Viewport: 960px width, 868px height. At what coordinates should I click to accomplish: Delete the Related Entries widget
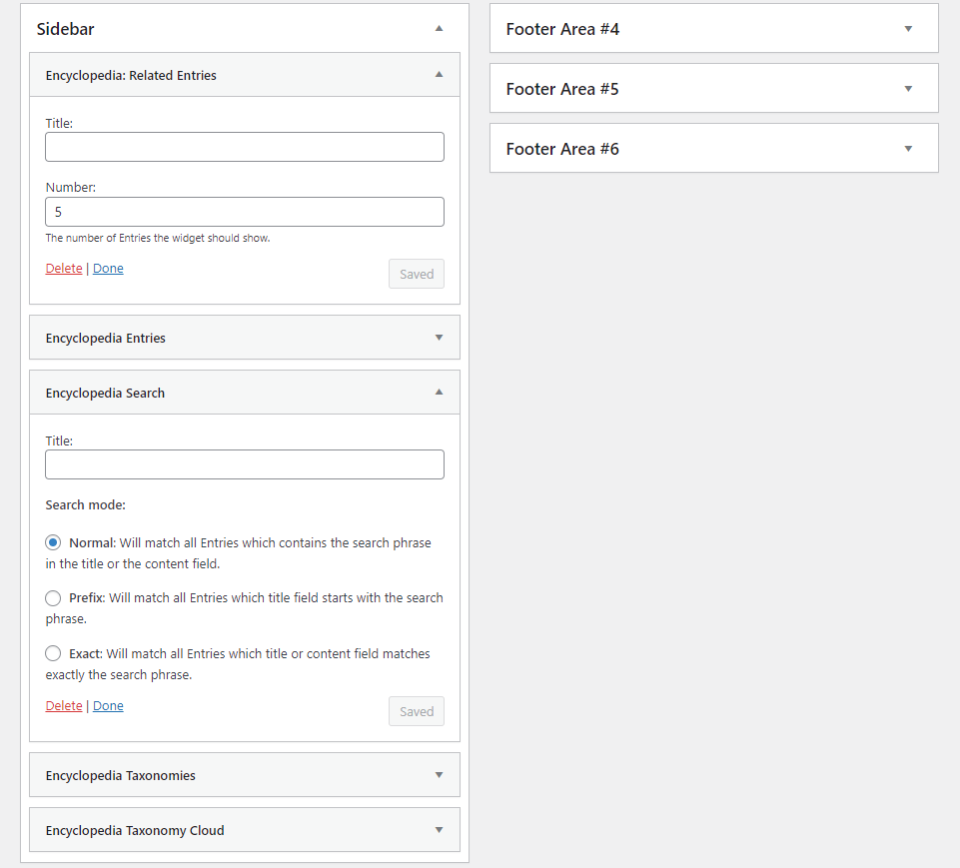pos(64,268)
